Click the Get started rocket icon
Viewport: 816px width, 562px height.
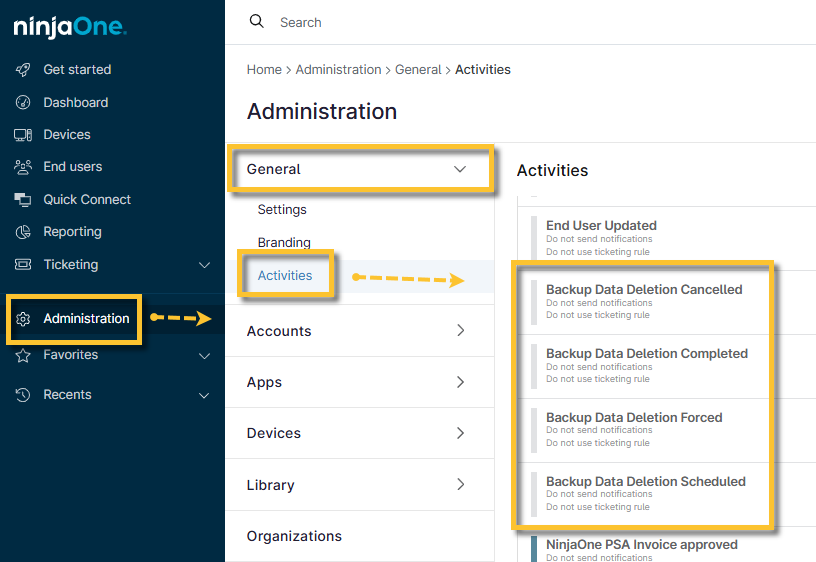[23, 70]
